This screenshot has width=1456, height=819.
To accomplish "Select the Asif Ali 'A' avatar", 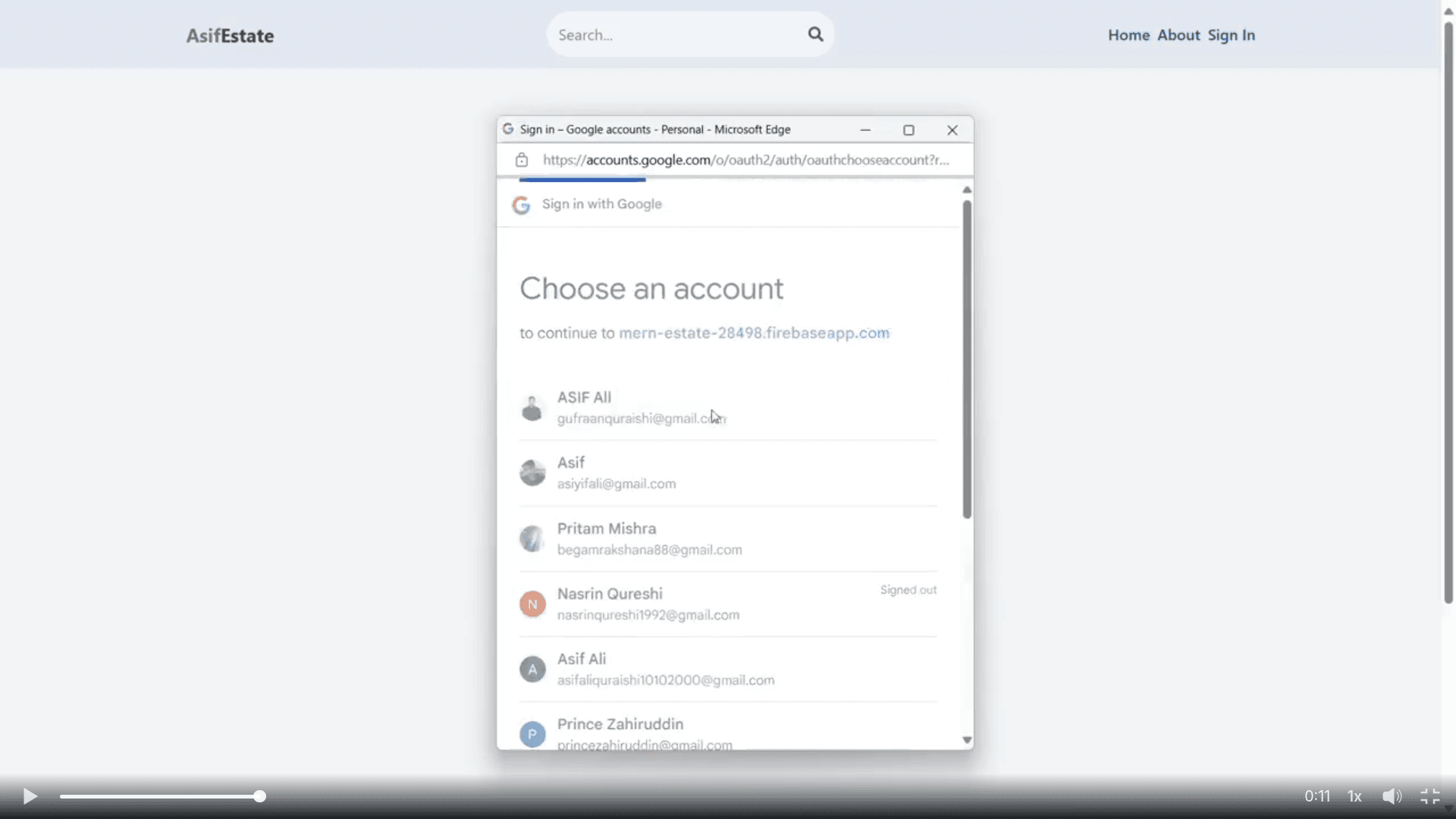I will click(532, 670).
